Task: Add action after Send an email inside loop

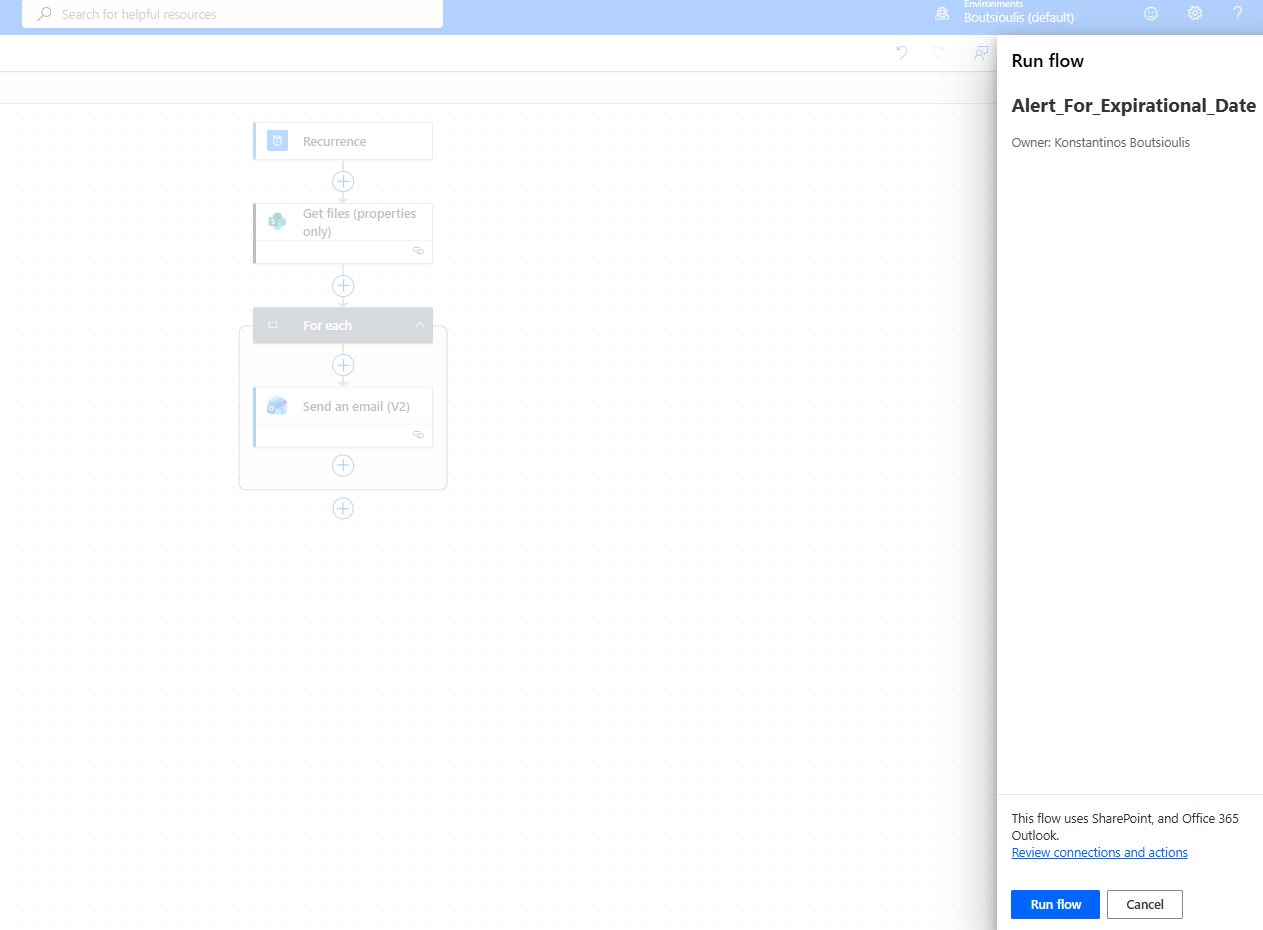Action: coord(343,465)
